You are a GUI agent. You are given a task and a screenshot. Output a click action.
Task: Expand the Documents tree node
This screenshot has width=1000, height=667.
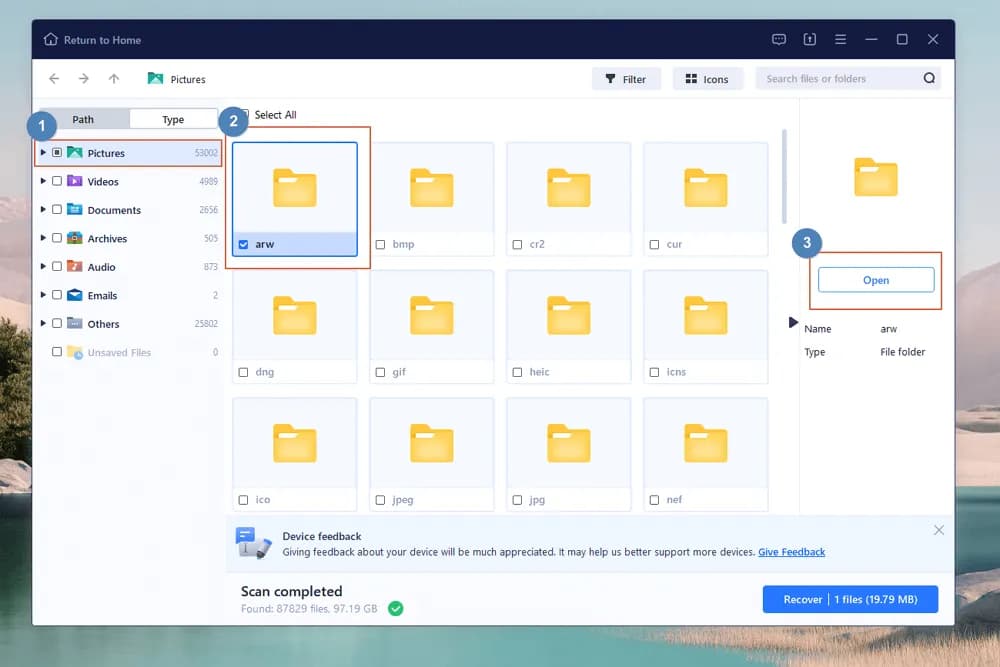pos(43,210)
